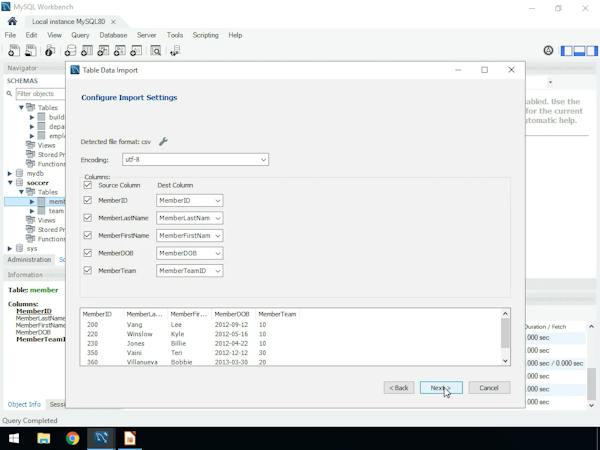Toggle the select-all Source Column checkbox
The height and width of the screenshot is (450, 600).
pos(88,185)
